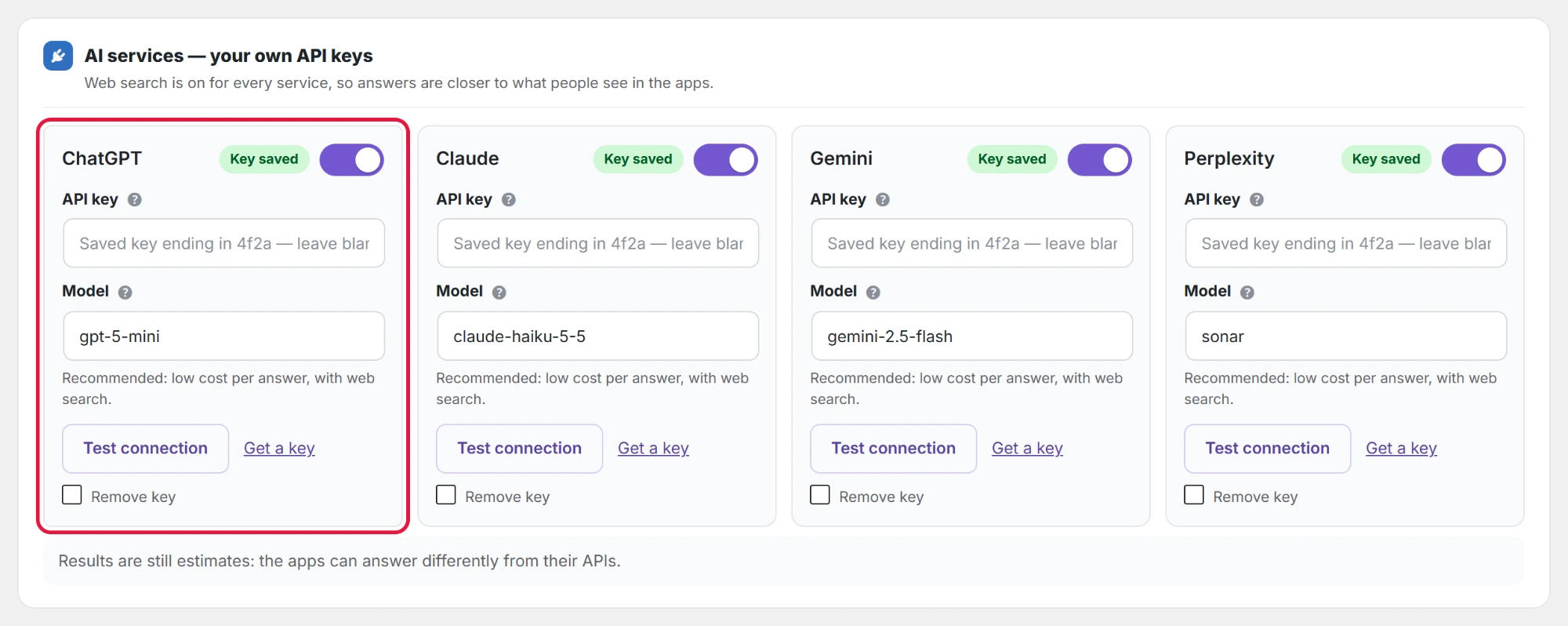Screen dimensions: 1568x626
Task: Check Remove key for Claude
Action: click(x=446, y=495)
